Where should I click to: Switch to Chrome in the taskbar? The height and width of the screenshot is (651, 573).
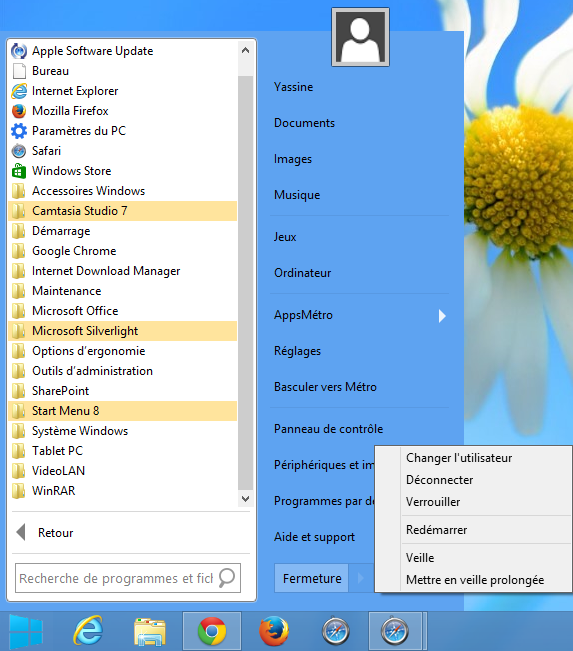(212, 631)
